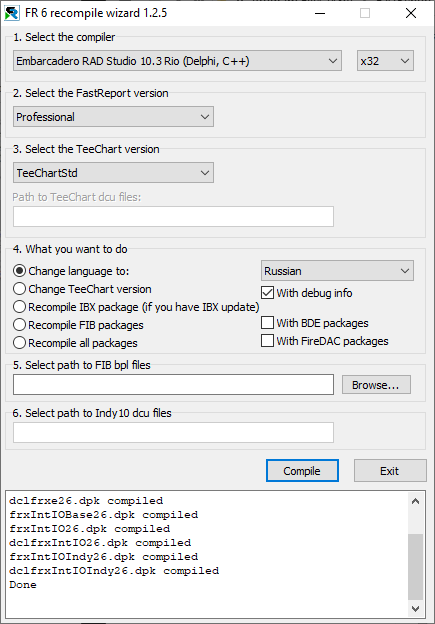Open the compiler selection dropdown
This screenshot has width=435, height=624.
[x=177, y=61]
